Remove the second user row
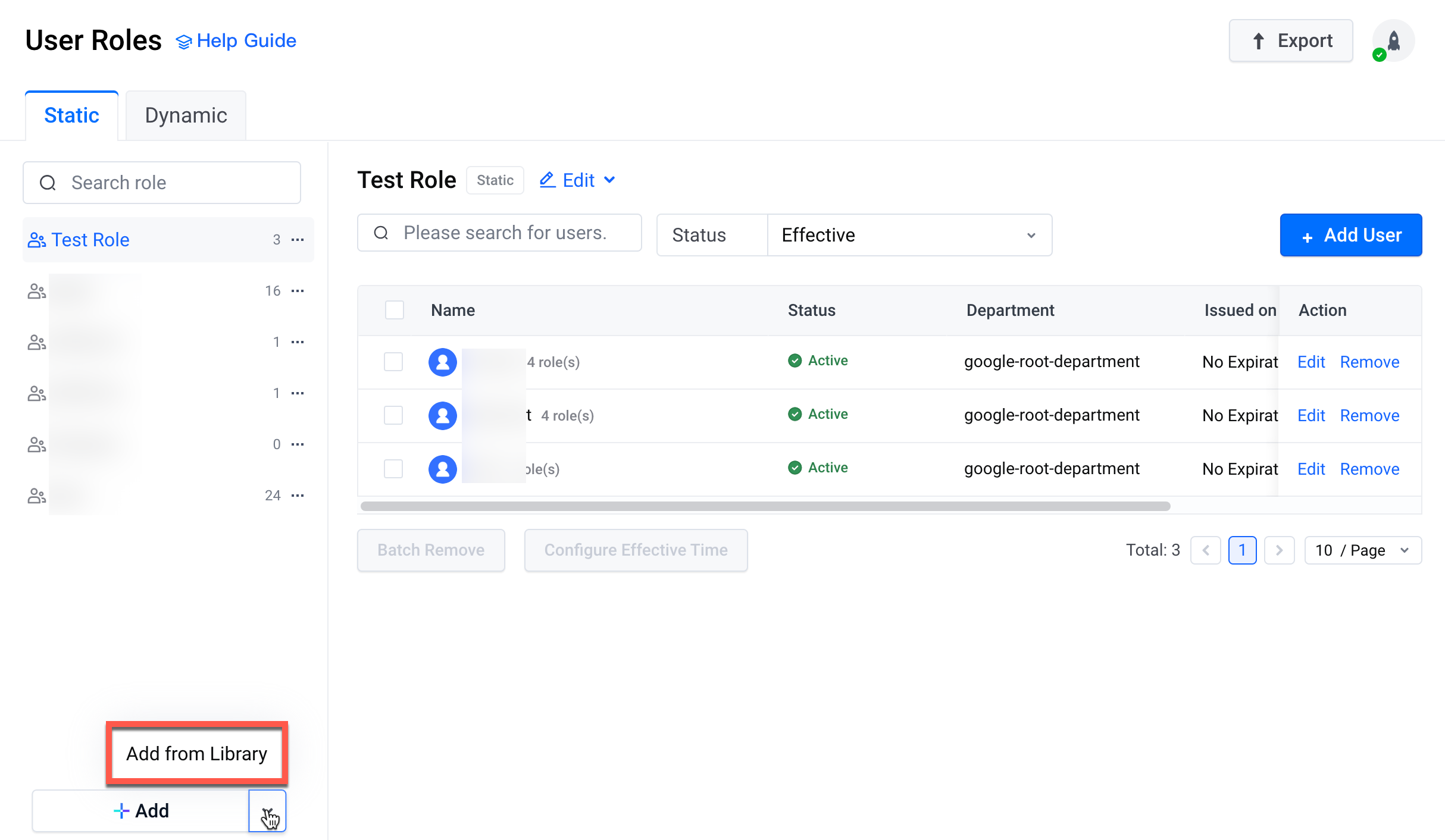The height and width of the screenshot is (840, 1445). point(1369,415)
